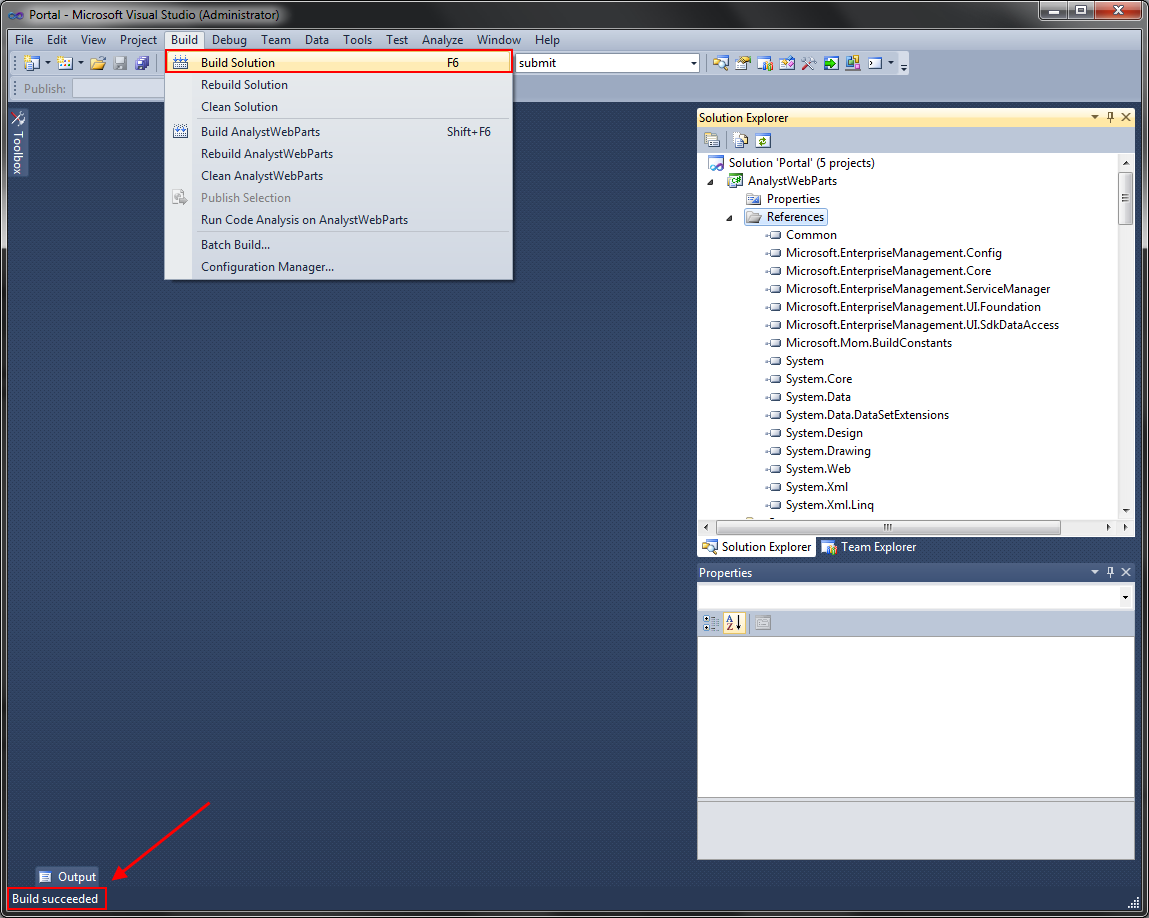Close the Properties panel

(x=1126, y=572)
